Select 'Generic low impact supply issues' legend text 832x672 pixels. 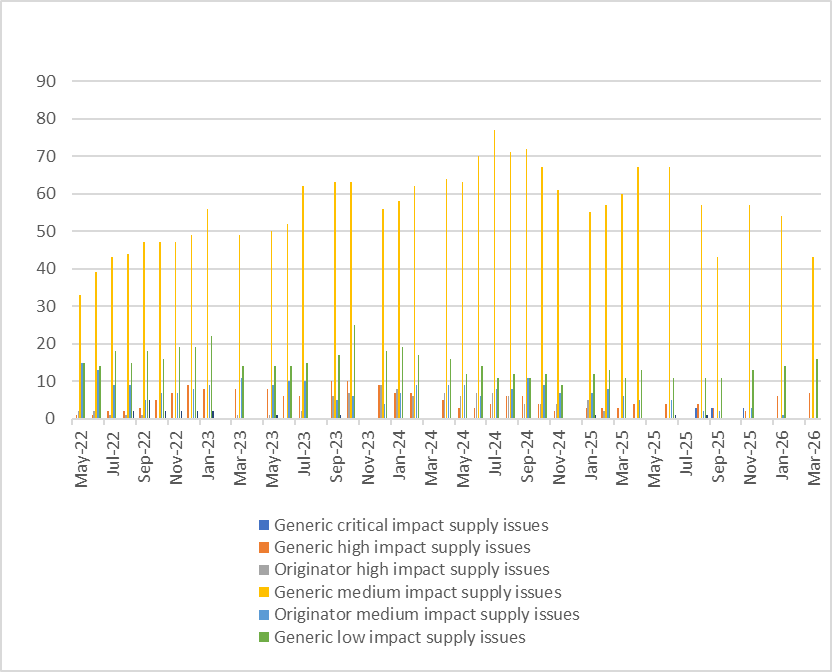(399, 638)
